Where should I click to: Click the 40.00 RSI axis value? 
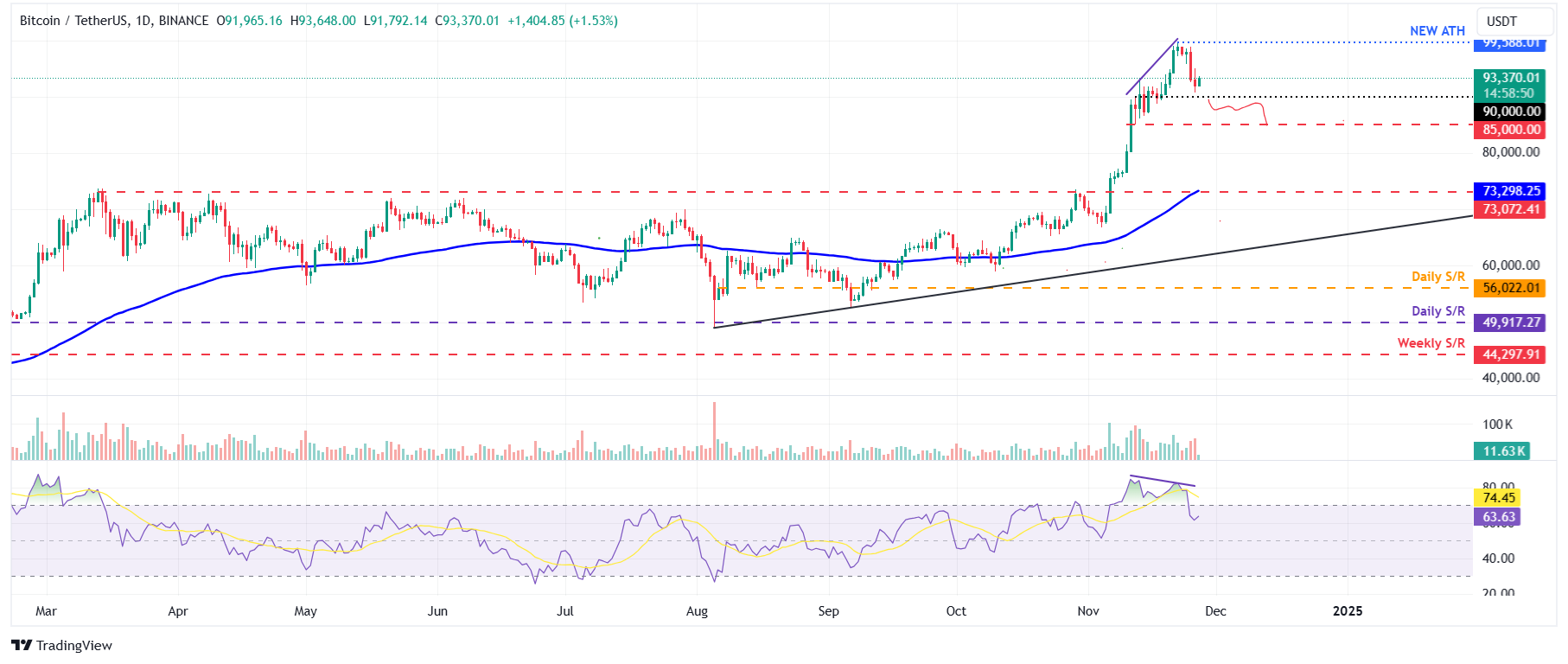[1498, 559]
